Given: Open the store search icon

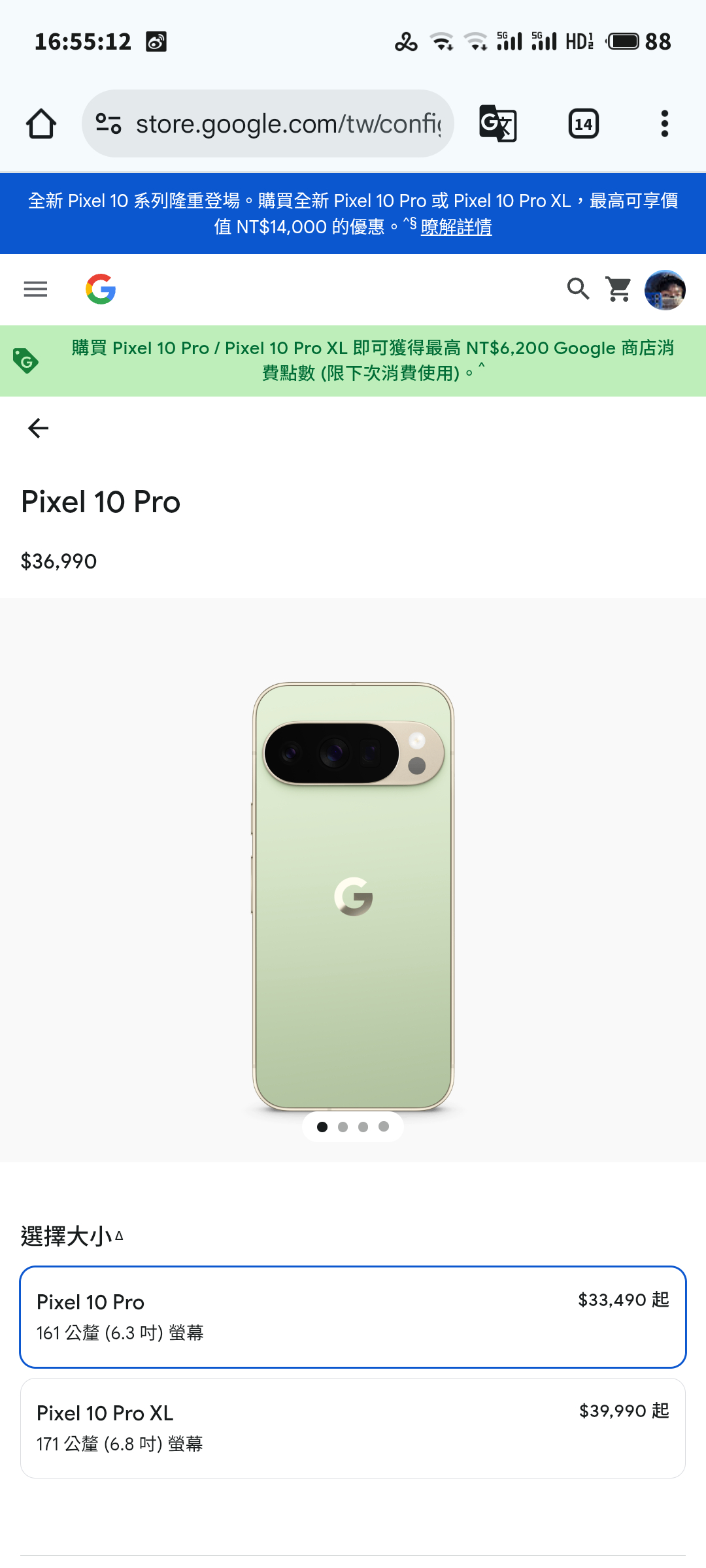Looking at the screenshot, I should click(x=578, y=289).
